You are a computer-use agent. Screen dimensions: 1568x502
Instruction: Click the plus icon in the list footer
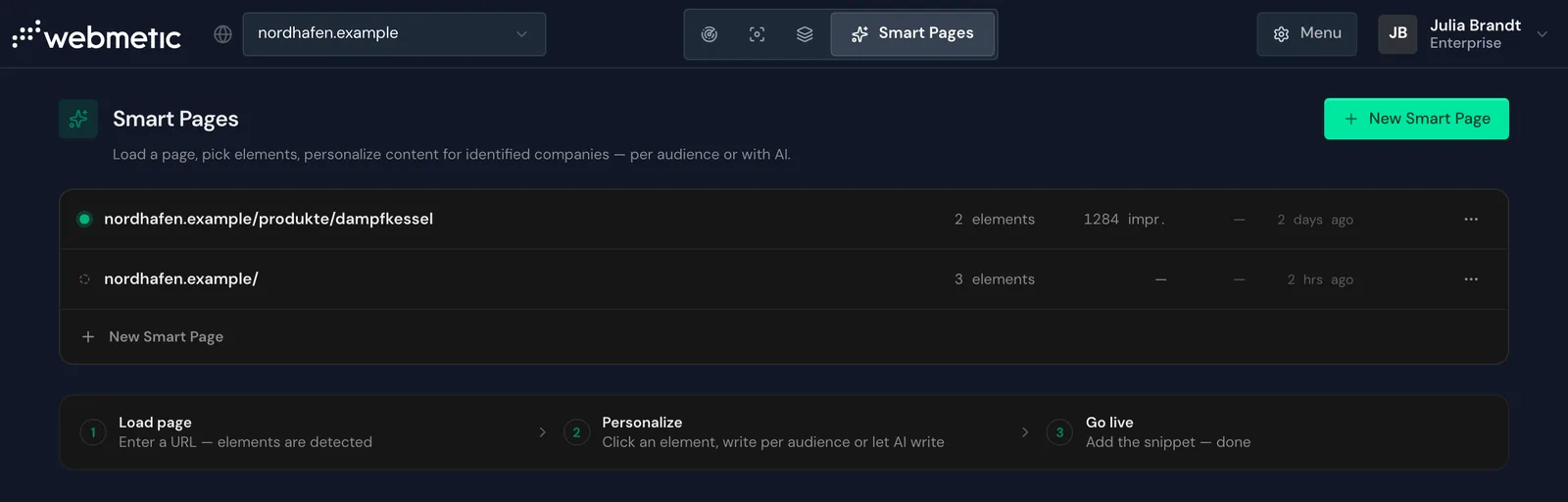click(88, 336)
